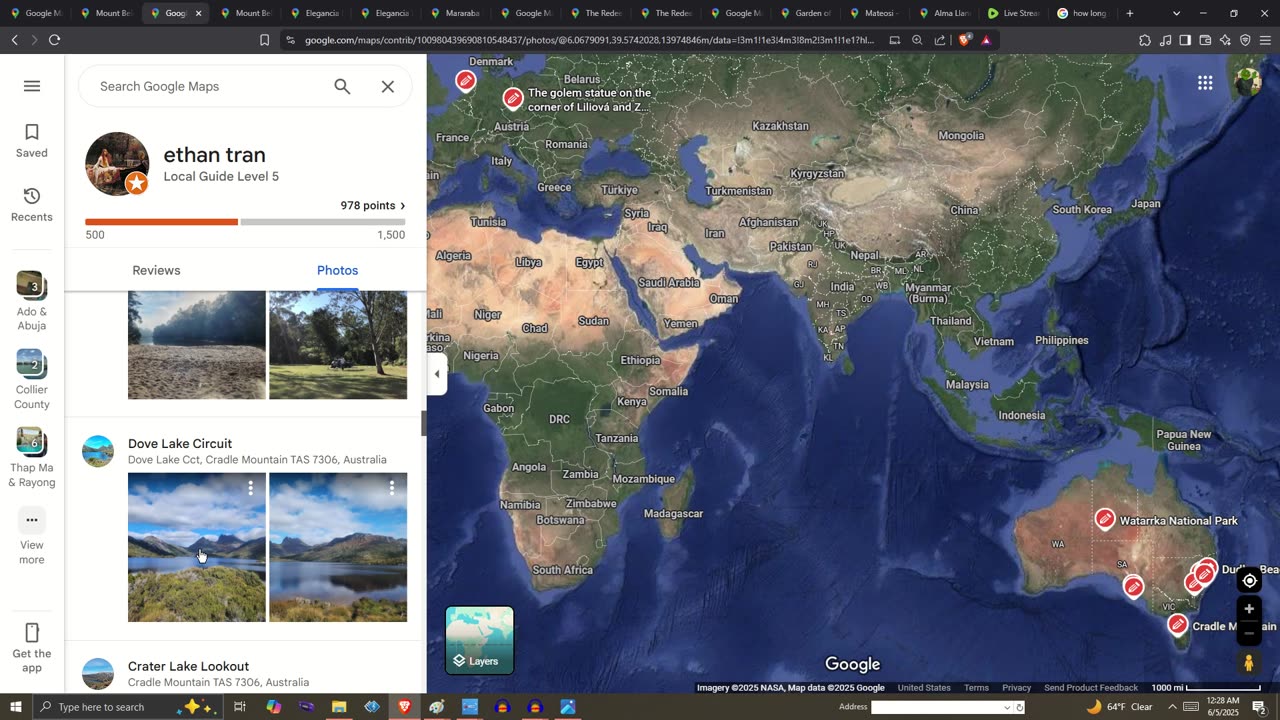The image size is (1280, 720).
Task: Open the Terms link
Action: pos(976,688)
